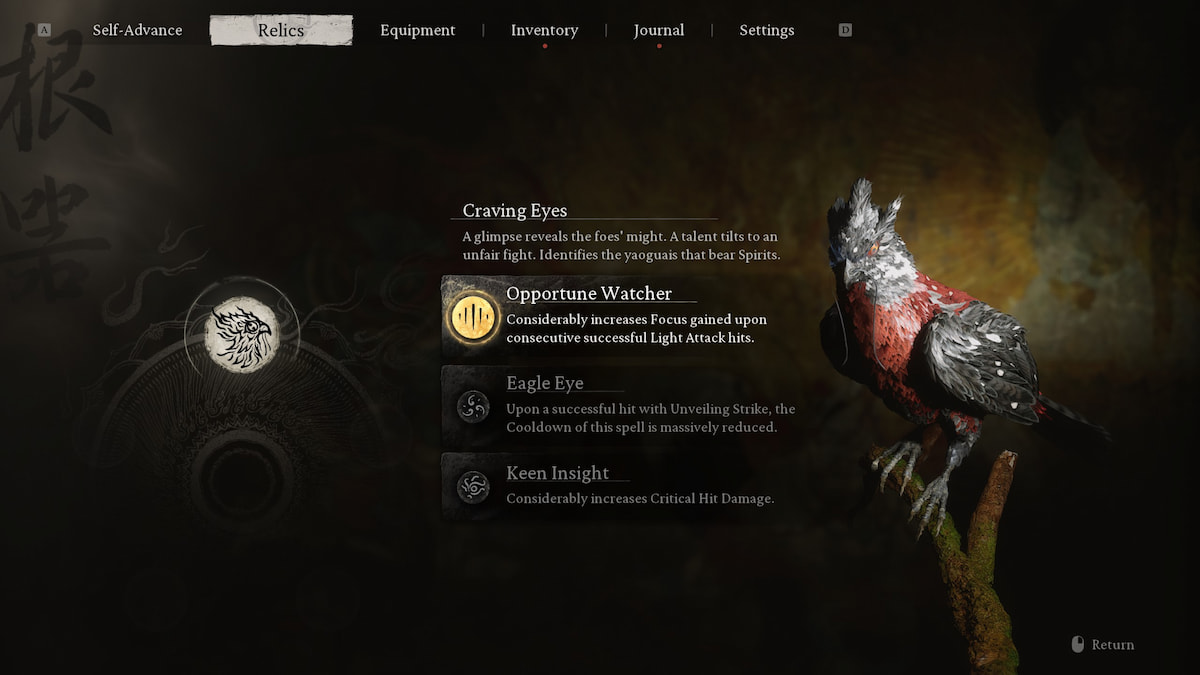This screenshot has height=675, width=1200.
Task: Click the D key prompt icon
Action: point(845,30)
